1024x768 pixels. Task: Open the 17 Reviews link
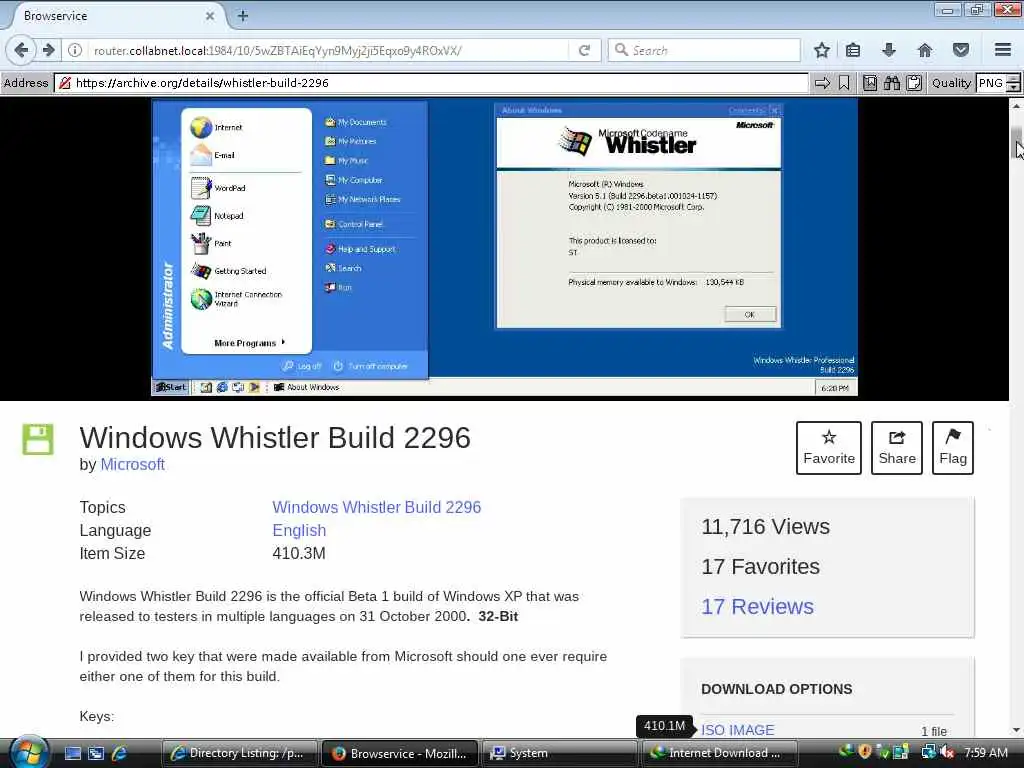(x=758, y=607)
